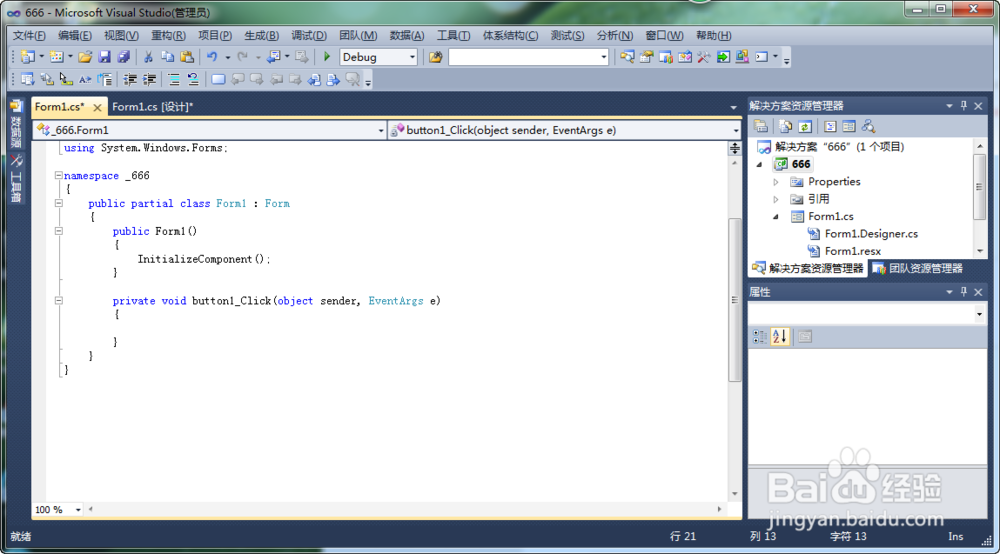Select the 666 project node

point(793,164)
